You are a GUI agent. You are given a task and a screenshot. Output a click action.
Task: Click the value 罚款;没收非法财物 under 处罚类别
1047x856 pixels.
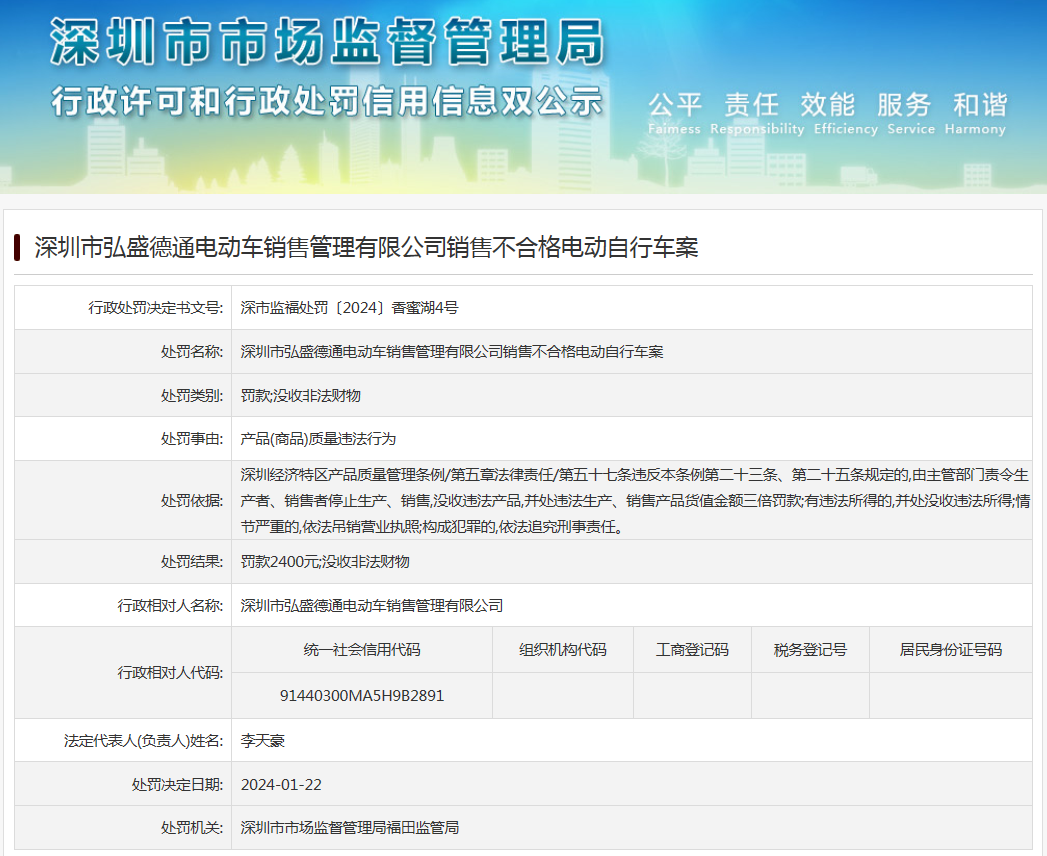[x=300, y=395]
